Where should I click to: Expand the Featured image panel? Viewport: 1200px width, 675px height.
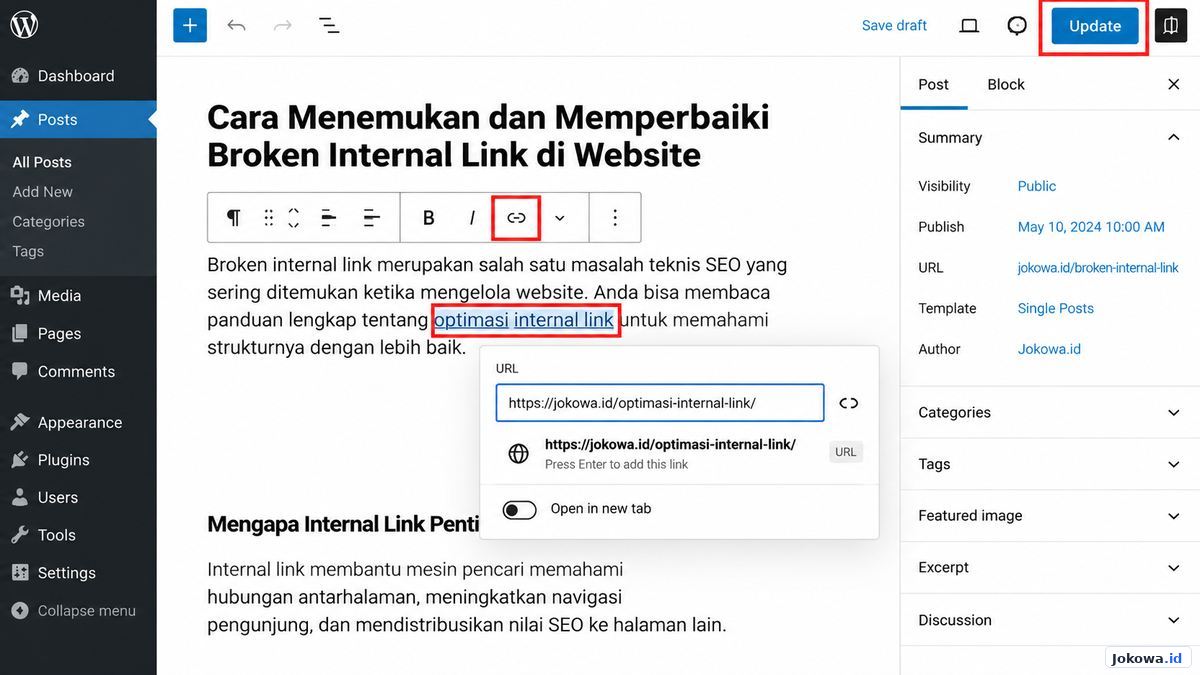pyautogui.click(x=1049, y=516)
